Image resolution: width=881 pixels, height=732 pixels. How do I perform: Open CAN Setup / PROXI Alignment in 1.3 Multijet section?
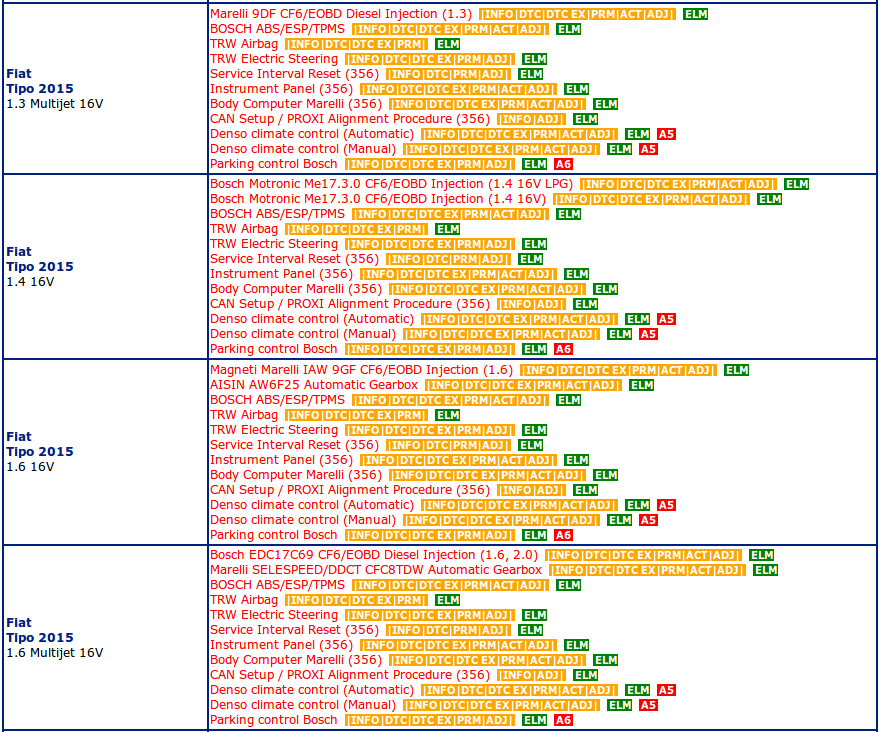(x=349, y=119)
